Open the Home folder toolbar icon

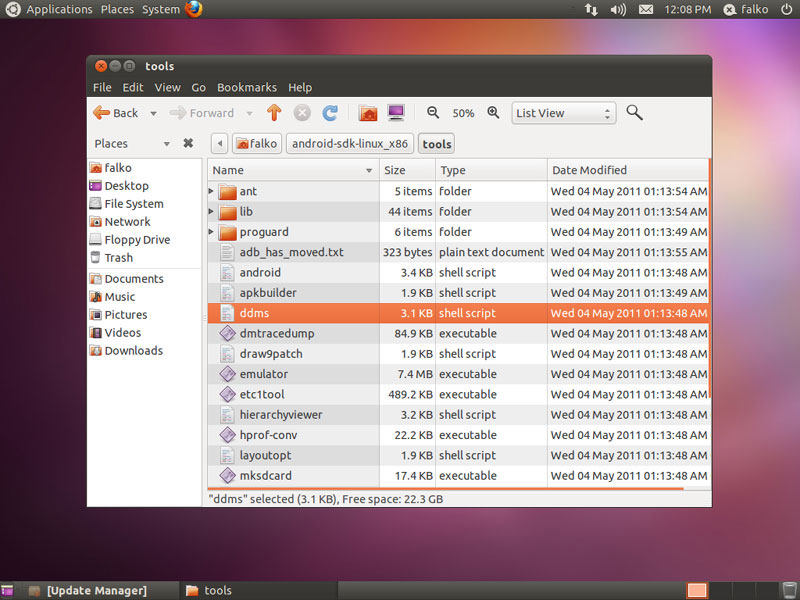[368, 113]
